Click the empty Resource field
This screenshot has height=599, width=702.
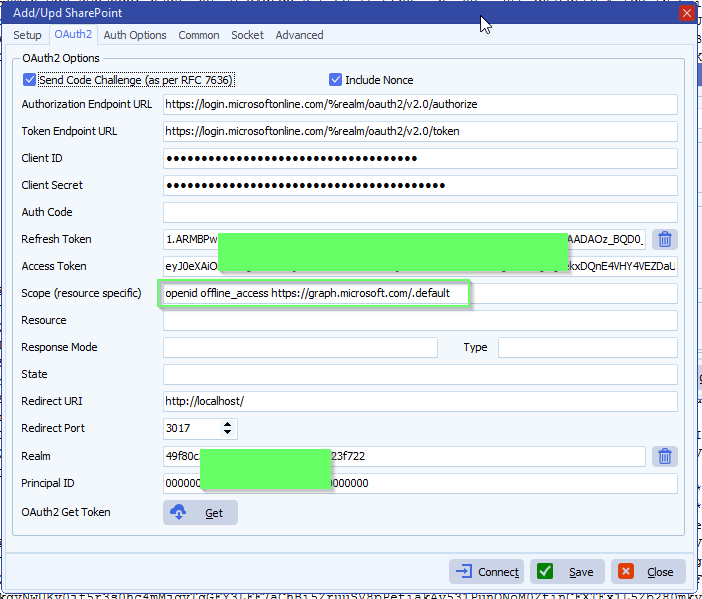click(x=420, y=321)
